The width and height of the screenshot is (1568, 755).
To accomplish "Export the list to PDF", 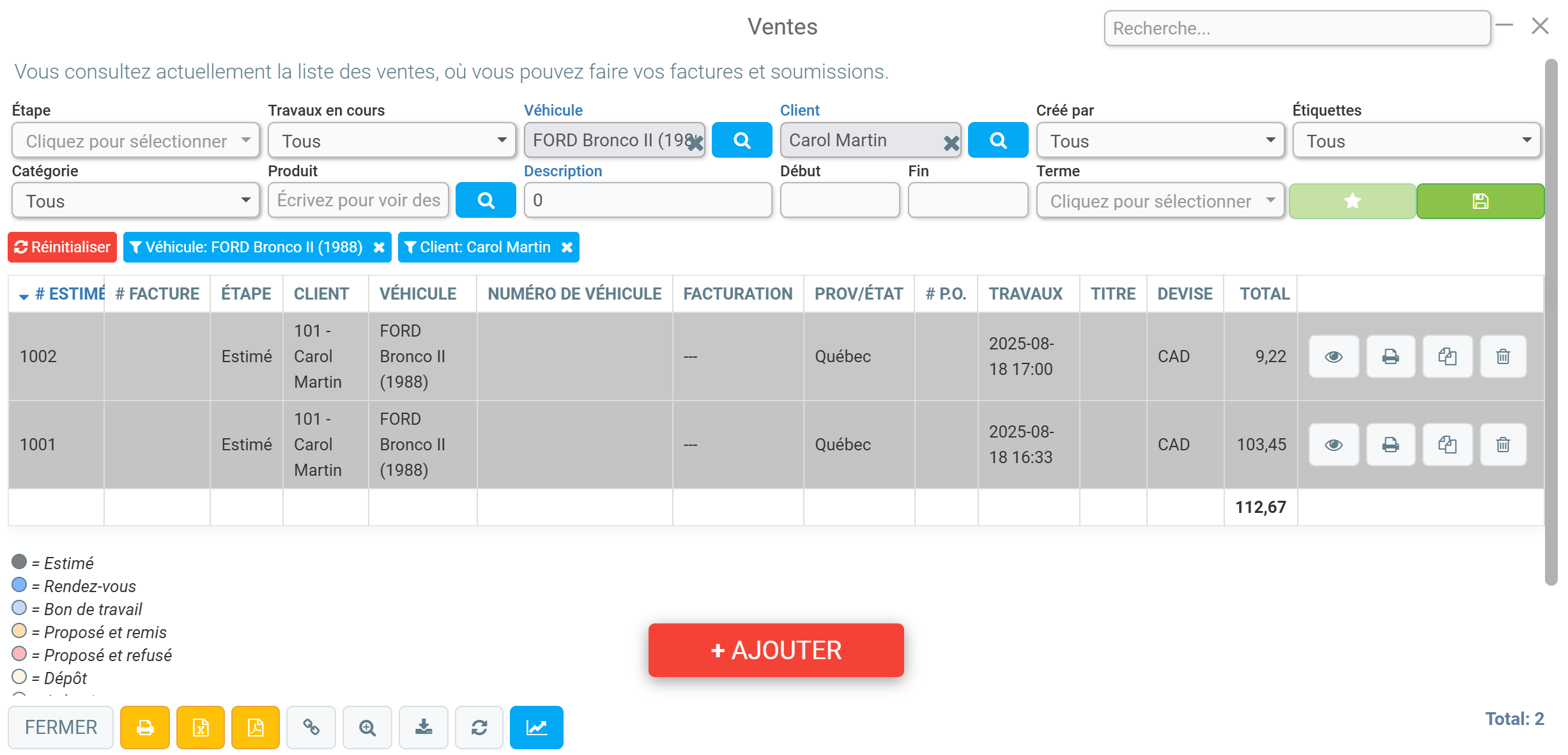I will pyautogui.click(x=256, y=728).
